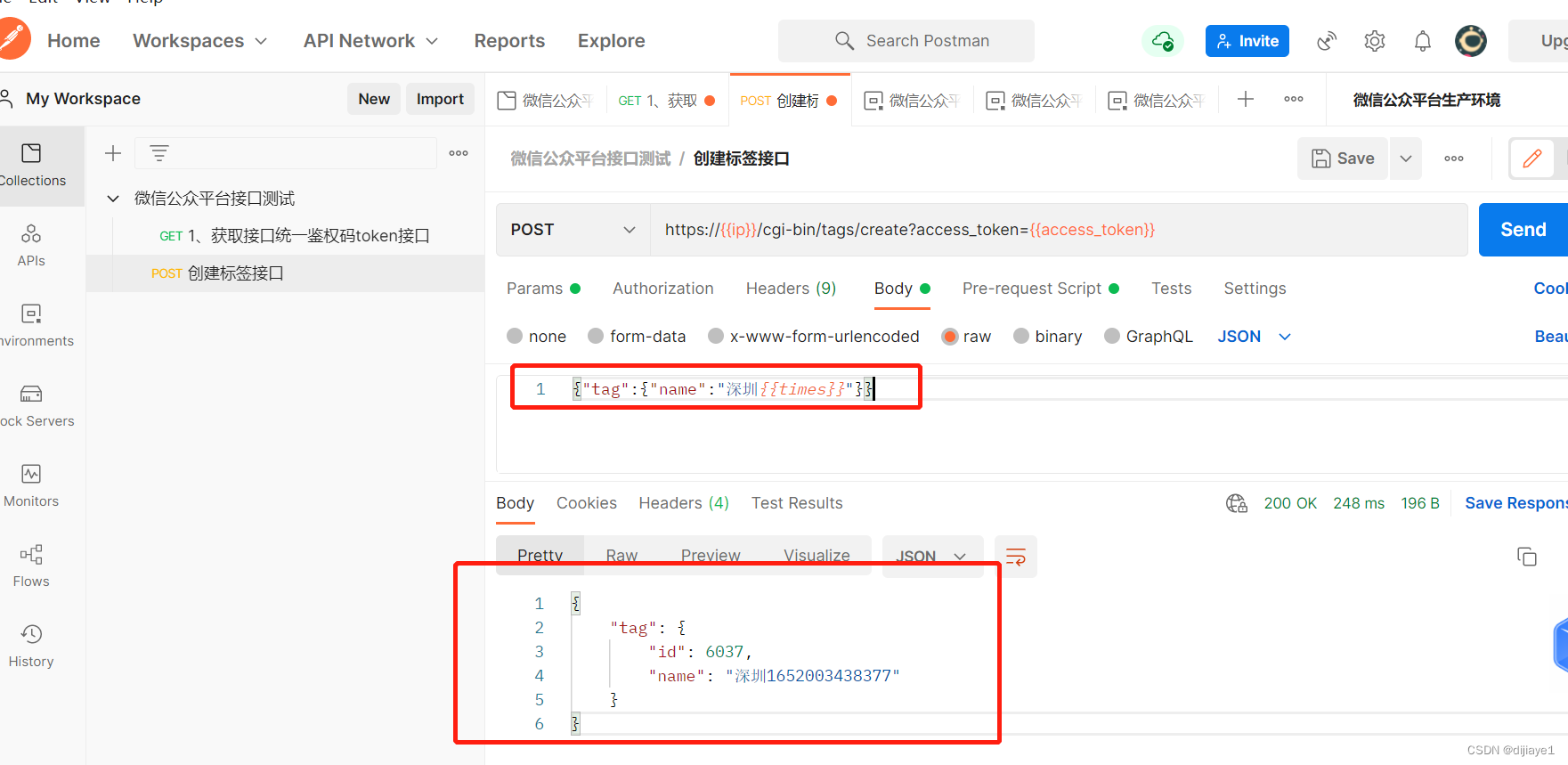
Task: Click the pencil edit icon
Action: click(1532, 159)
